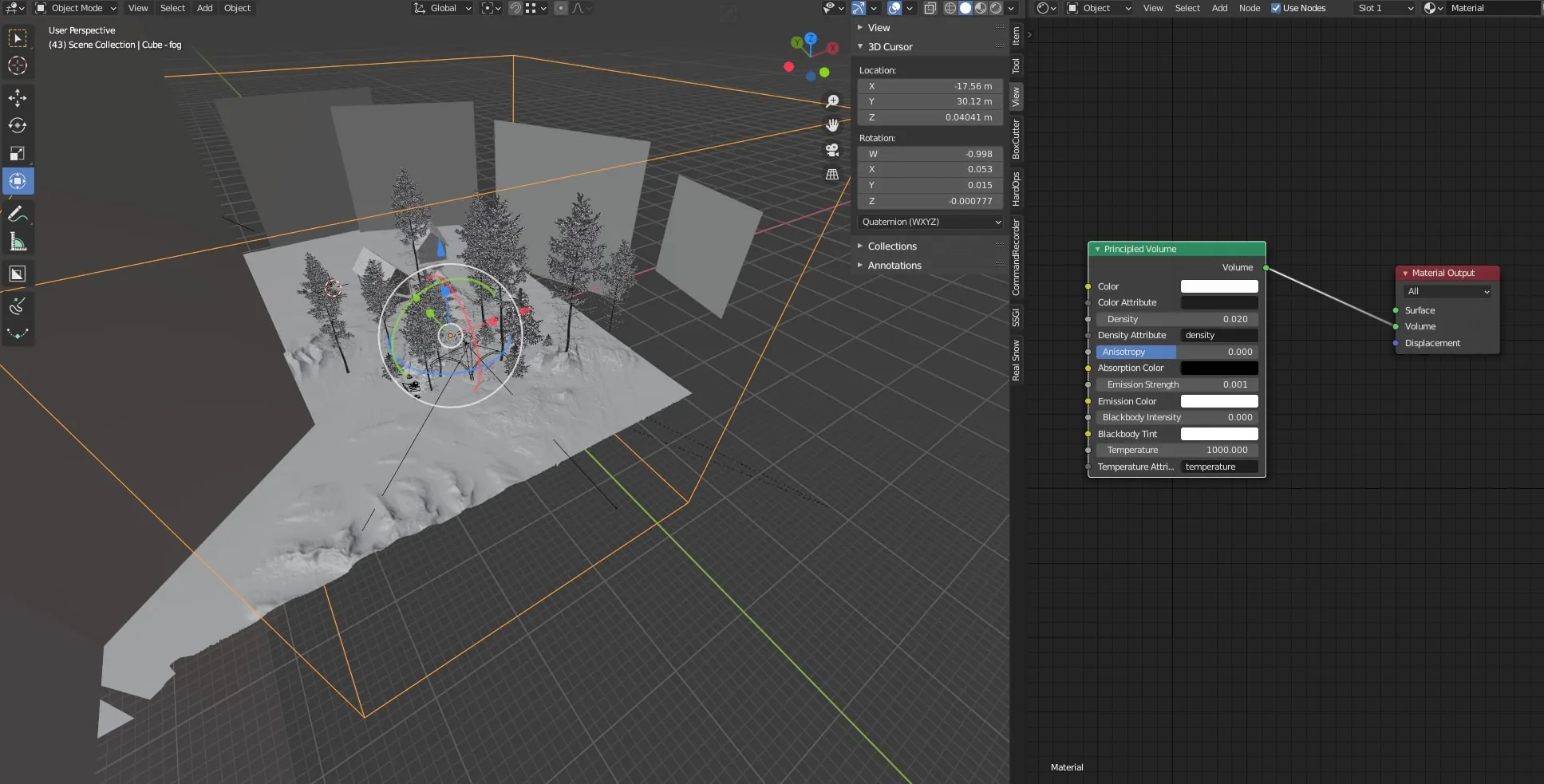Enable snapping magnet toggle

pos(515,8)
